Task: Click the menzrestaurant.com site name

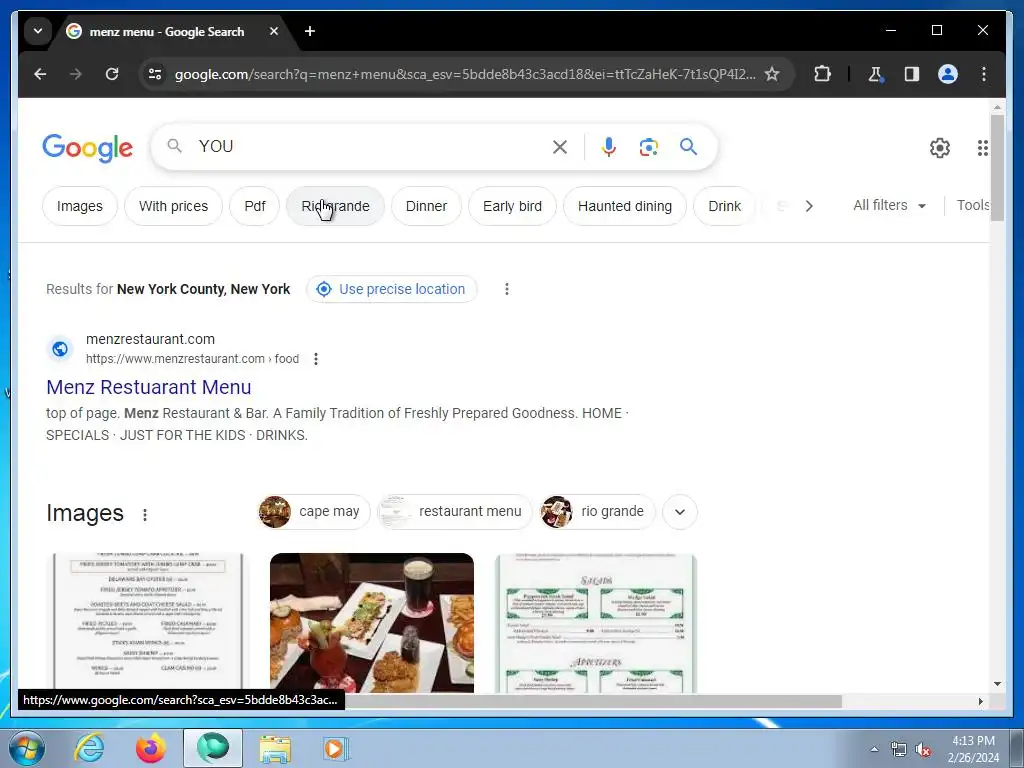Action: pyautogui.click(x=150, y=340)
